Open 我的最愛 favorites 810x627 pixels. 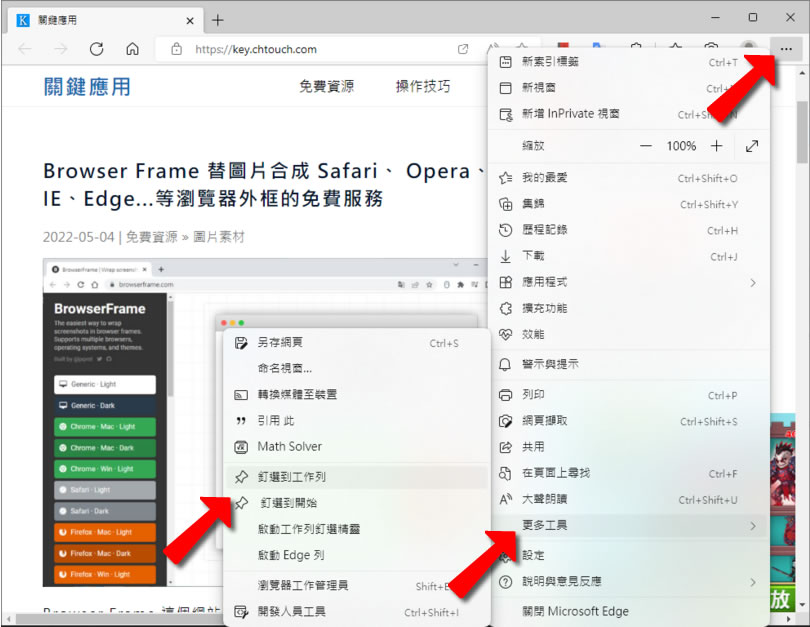(x=628, y=178)
